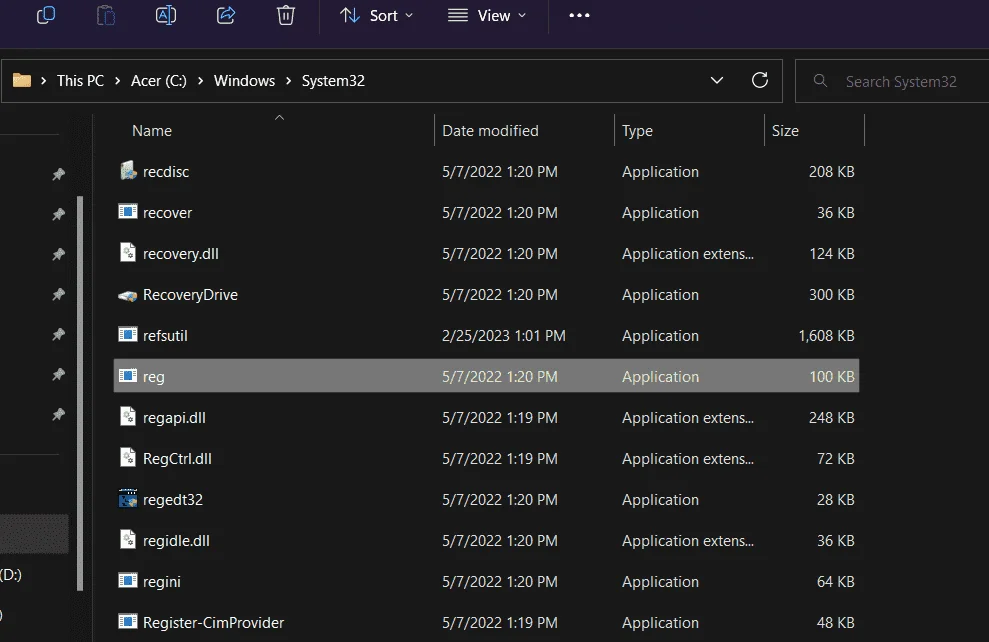Select the regedt32 application icon

[x=128, y=498]
